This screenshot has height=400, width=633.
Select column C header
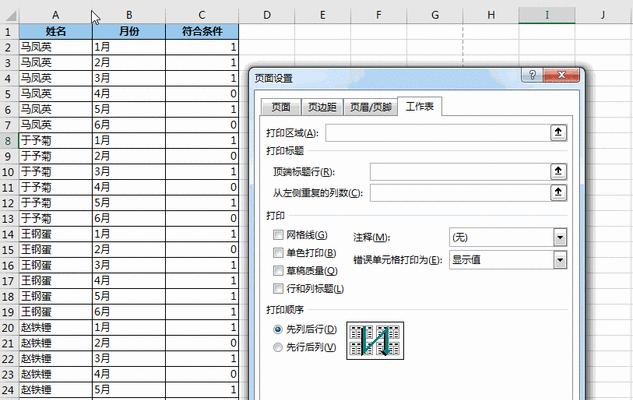(x=203, y=15)
